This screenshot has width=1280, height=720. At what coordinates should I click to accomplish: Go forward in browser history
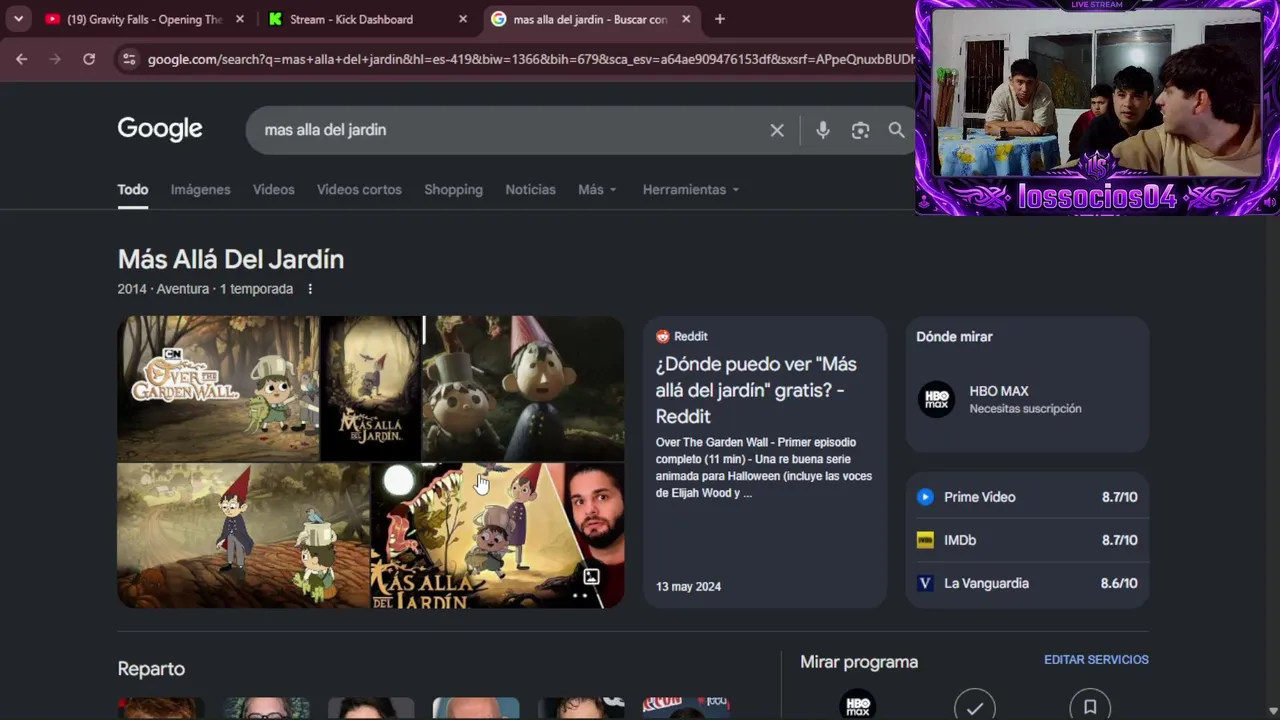[x=55, y=59]
